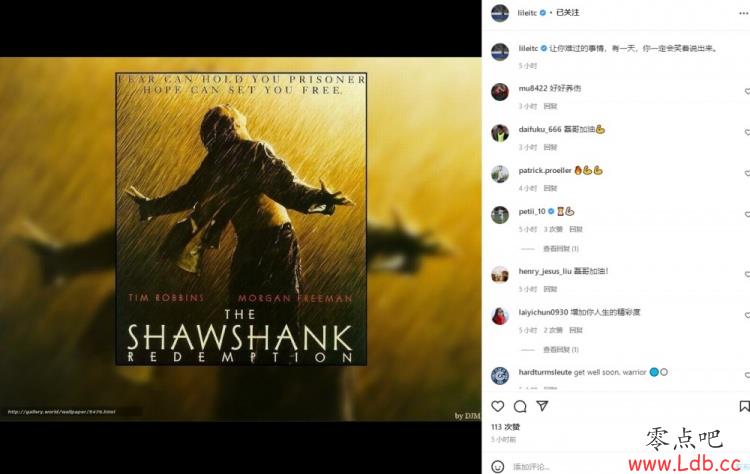The image size is (750, 474).
Task: Like the post with the heart icon
Action: pos(497,406)
